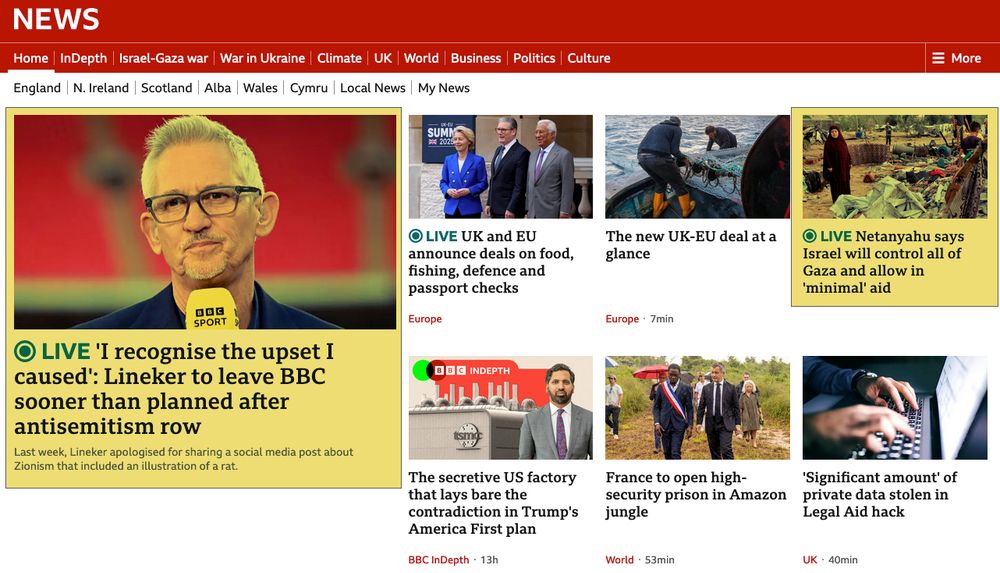Click the live icon on Netanyahu story

tap(809, 236)
